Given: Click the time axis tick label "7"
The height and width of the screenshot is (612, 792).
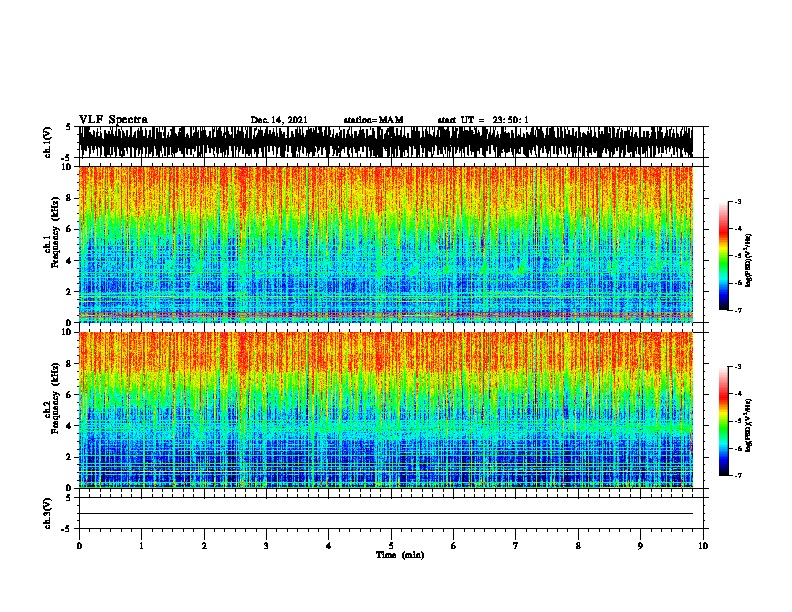Looking at the screenshot, I should [x=516, y=546].
